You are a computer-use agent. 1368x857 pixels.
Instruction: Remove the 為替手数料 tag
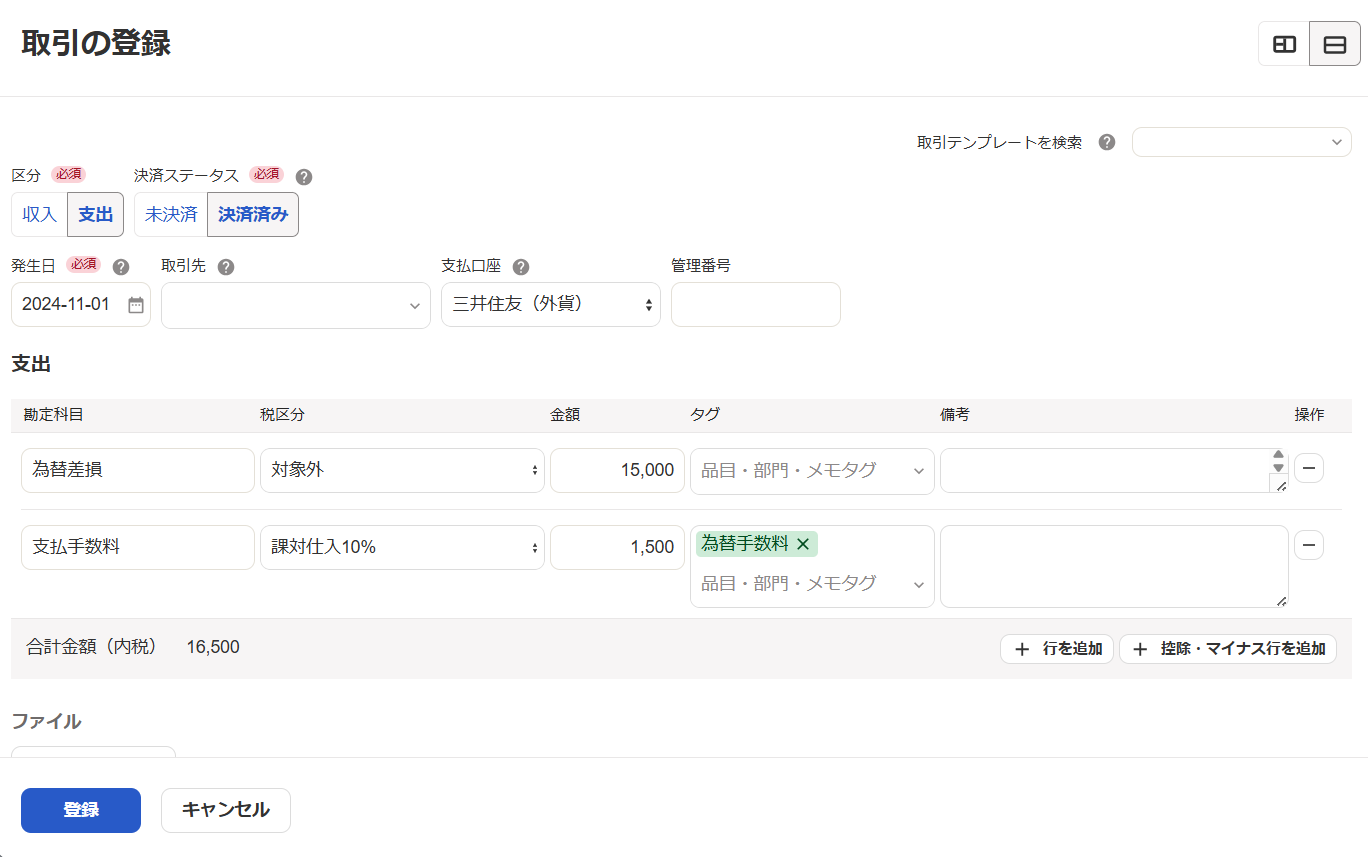point(802,544)
